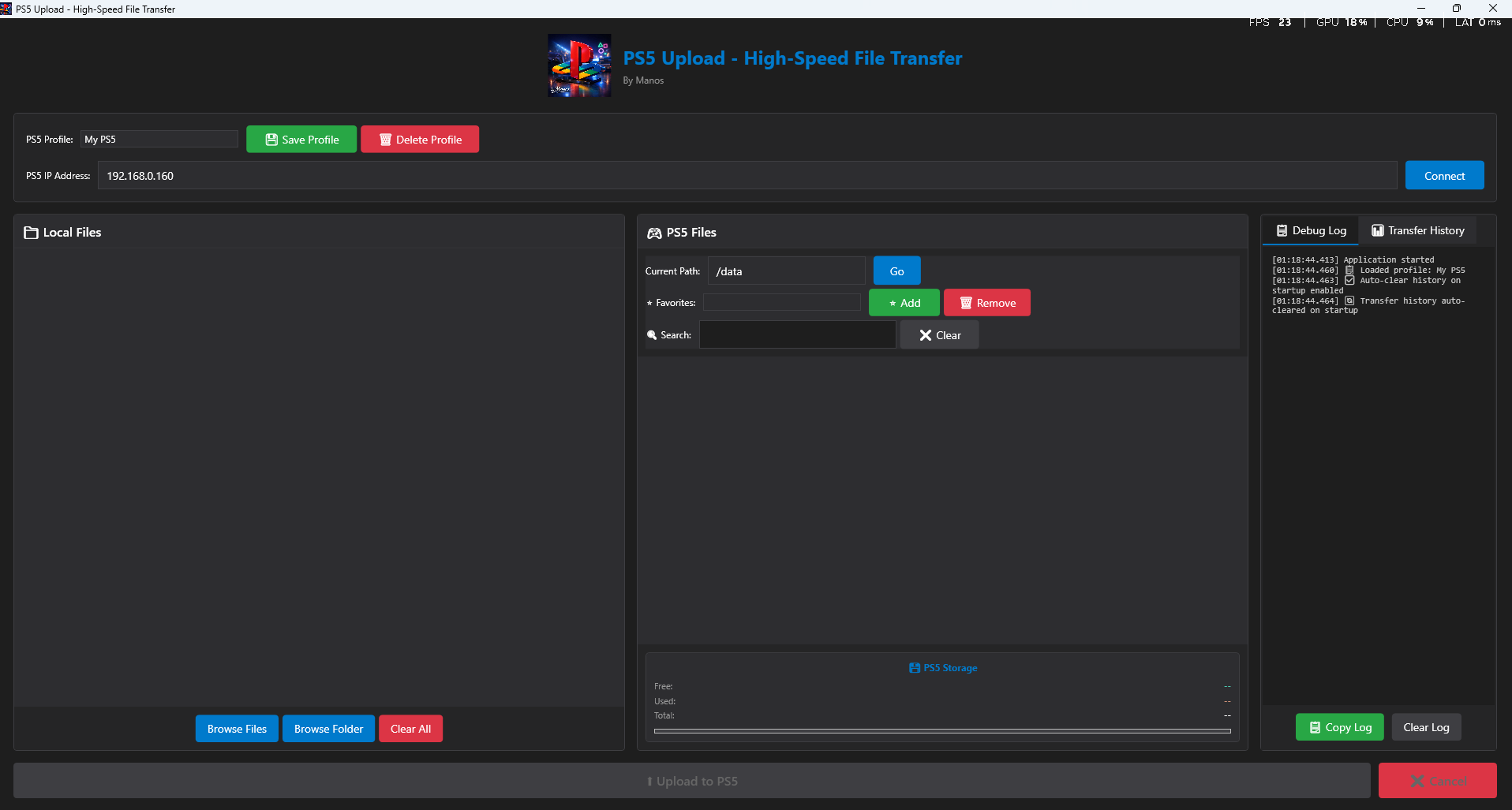
Task: Click the Search magnifier icon
Action: click(x=652, y=335)
